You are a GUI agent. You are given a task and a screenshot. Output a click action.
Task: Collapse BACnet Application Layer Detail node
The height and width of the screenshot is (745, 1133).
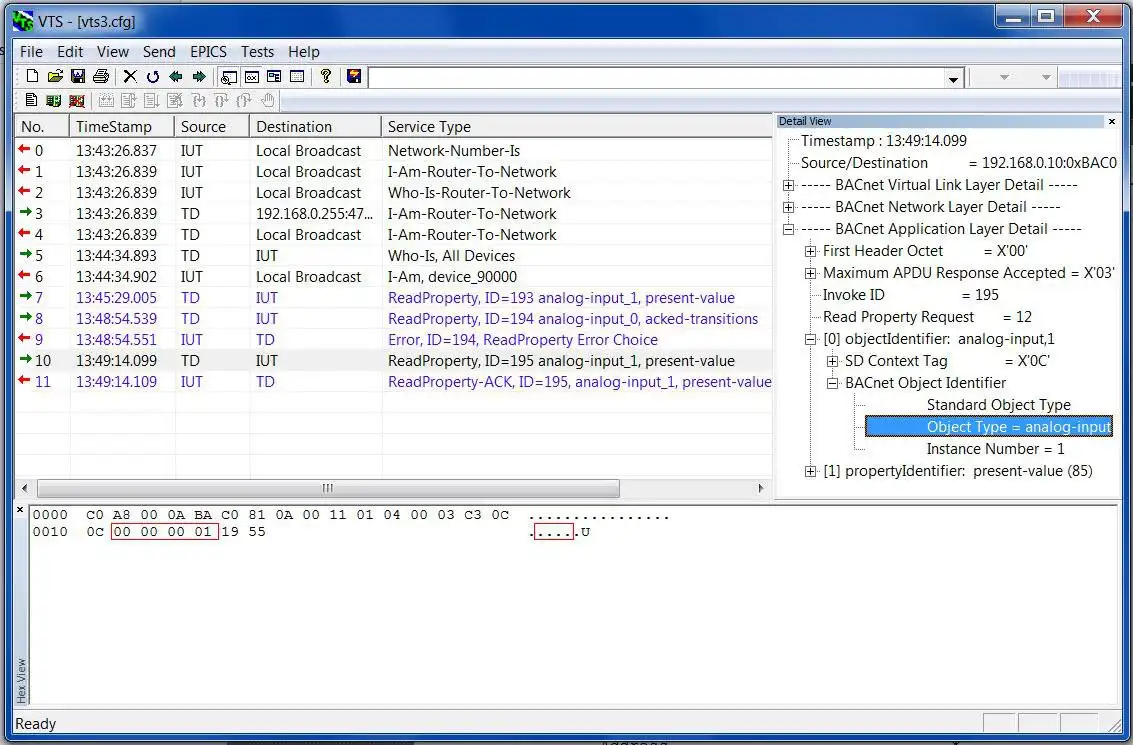pos(788,229)
